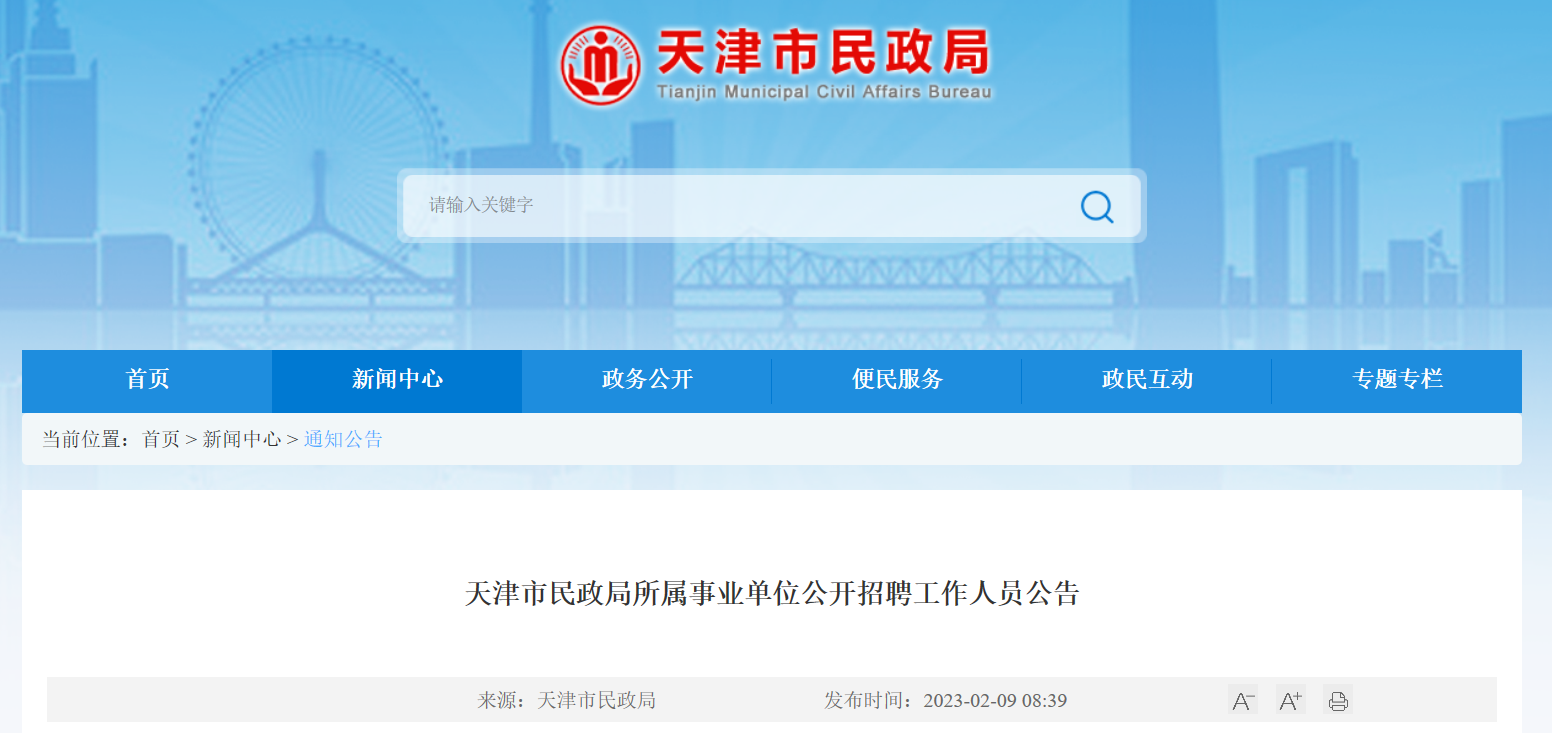Open the 首页 navigation tab
This screenshot has height=733, width=1552.
coord(147,380)
